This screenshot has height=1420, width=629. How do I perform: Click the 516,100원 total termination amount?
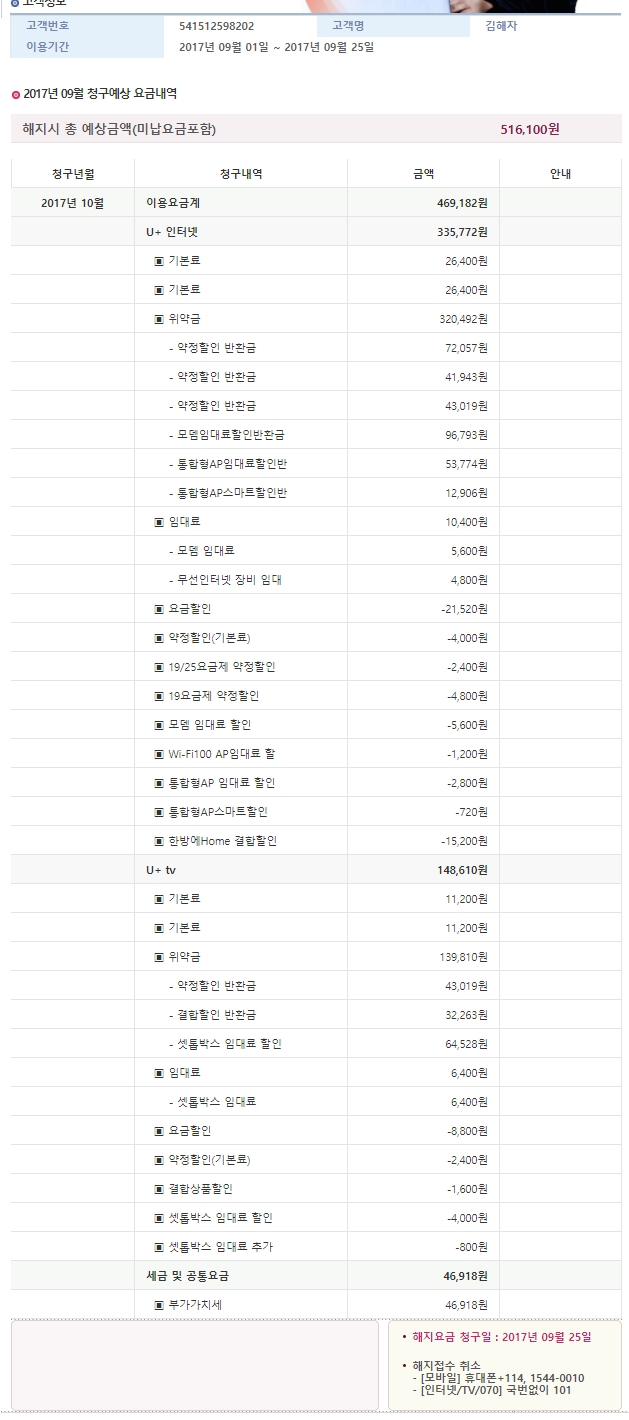coord(530,129)
